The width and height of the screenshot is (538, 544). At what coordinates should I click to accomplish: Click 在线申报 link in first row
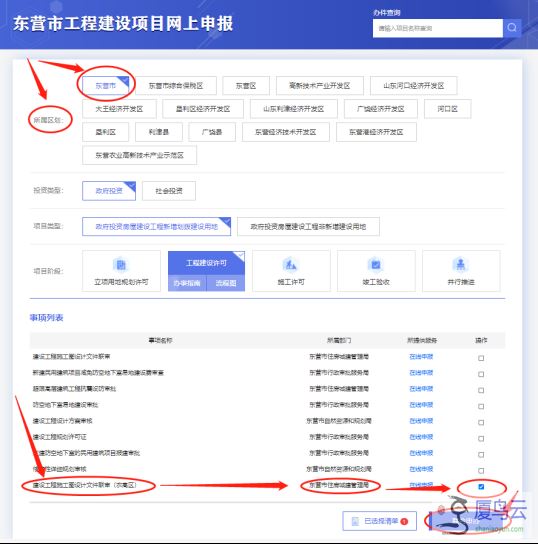(x=421, y=357)
